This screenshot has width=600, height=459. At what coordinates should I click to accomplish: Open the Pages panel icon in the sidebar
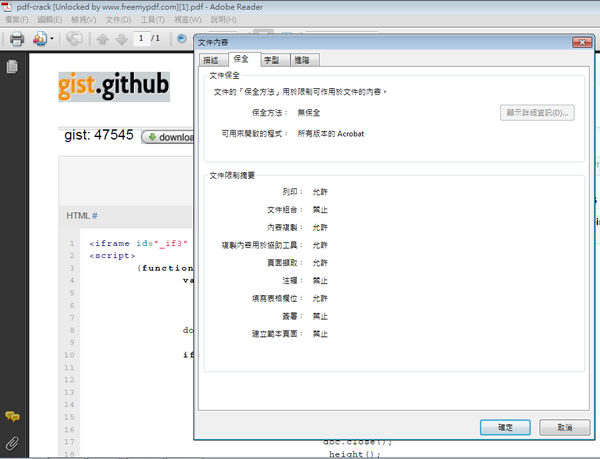[12, 67]
